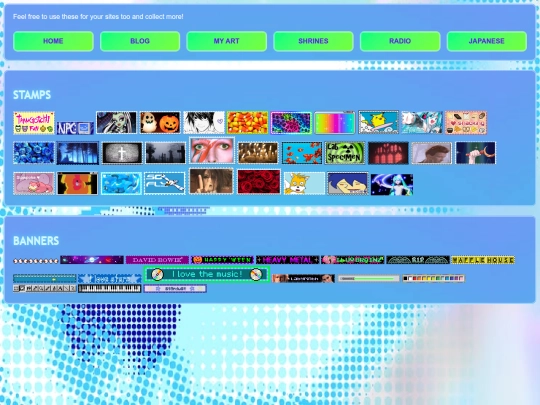This screenshot has height=405, width=540.
Task: Select the David Bowie lightning face stamp
Action: coord(212,150)
